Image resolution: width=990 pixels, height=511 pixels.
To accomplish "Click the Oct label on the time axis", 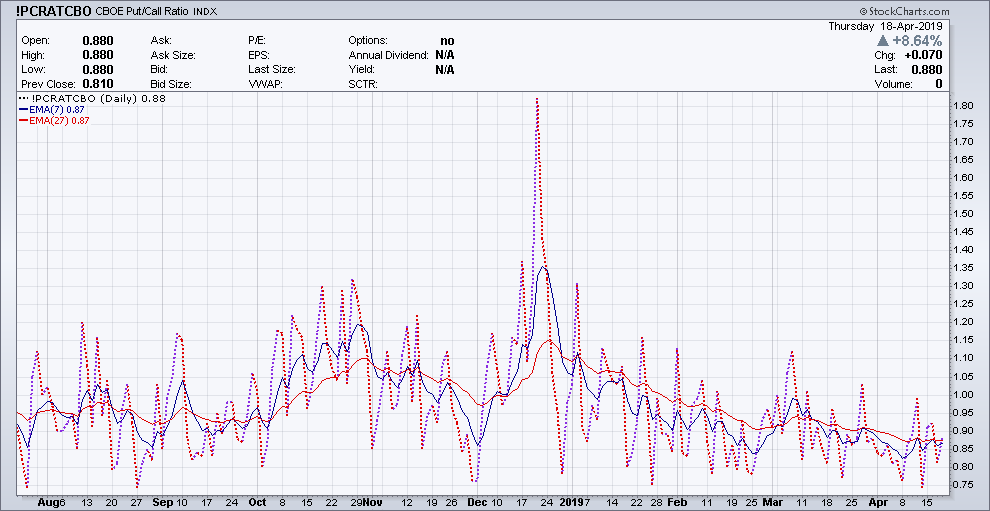I will (257, 502).
